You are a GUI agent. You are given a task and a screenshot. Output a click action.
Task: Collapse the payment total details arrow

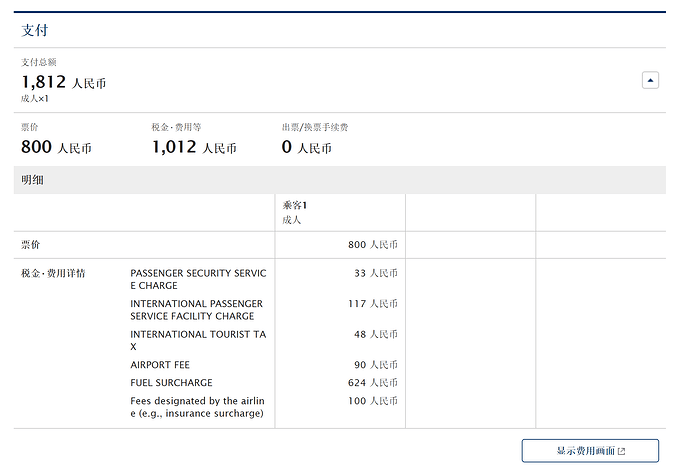pyautogui.click(x=650, y=80)
